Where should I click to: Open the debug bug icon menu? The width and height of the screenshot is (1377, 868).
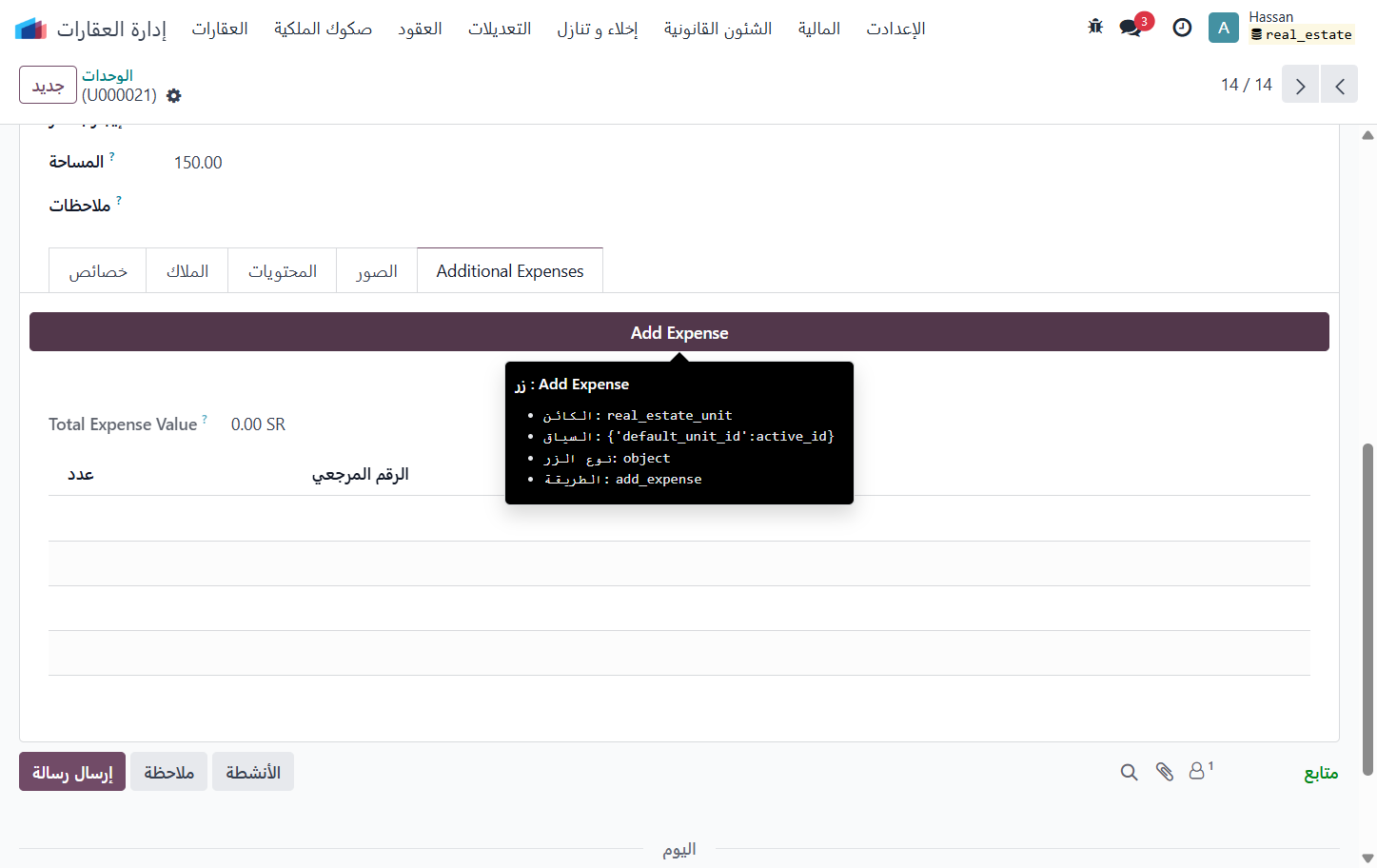pyautogui.click(x=1095, y=27)
